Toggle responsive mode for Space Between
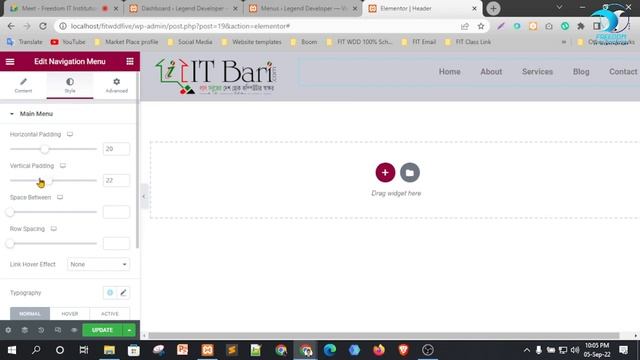Image resolution: width=640 pixels, height=360 pixels. (x=60, y=197)
